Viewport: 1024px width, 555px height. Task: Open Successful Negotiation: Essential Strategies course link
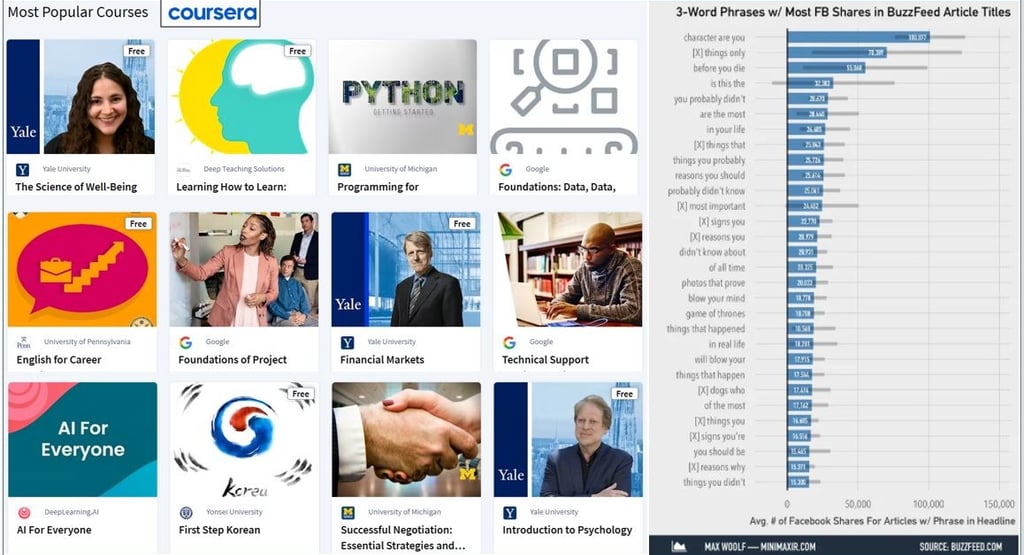(x=403, y=537)
